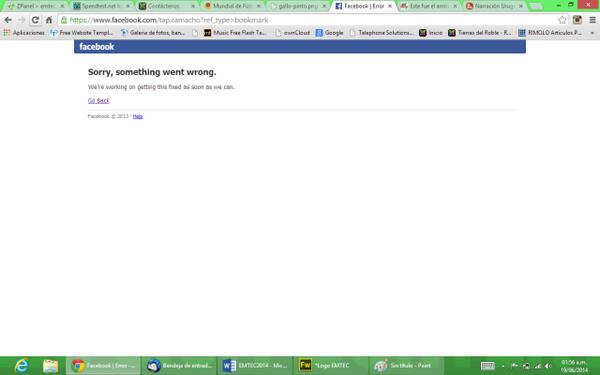Open Action Center flag icon
Screen dimensions: 600x375
pyautogui.click(x=514, y=366)
